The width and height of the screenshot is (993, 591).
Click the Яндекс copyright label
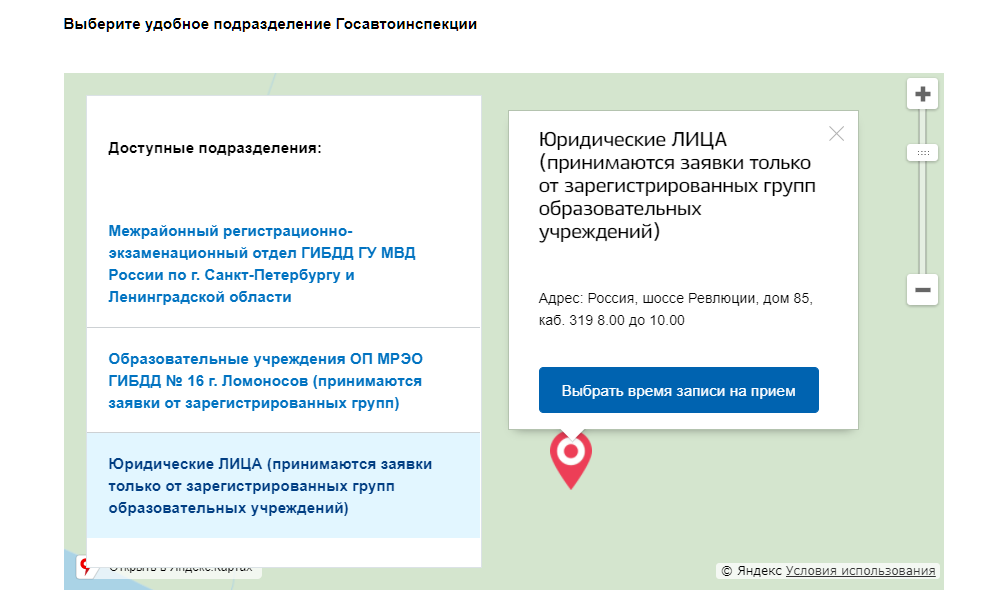752,571
